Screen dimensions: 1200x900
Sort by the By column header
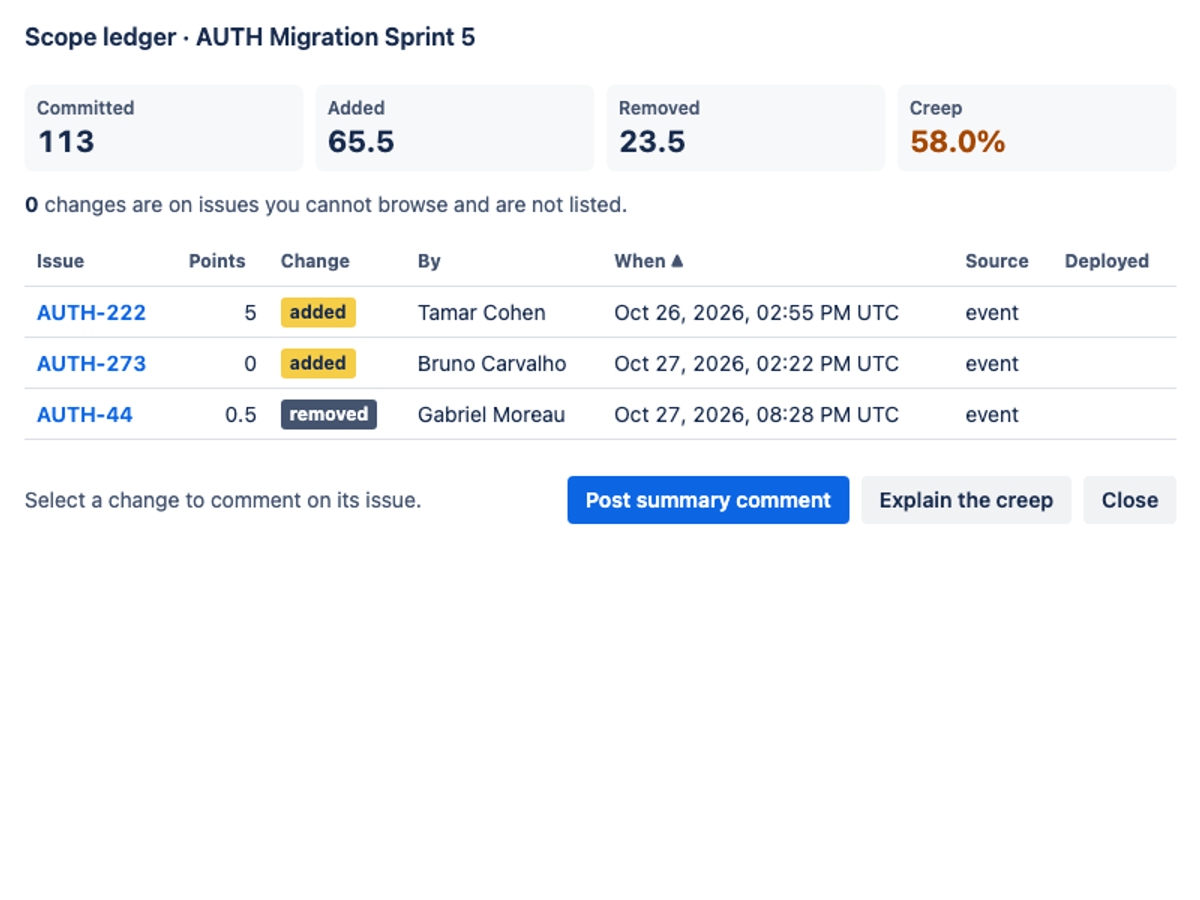point(429,261)
